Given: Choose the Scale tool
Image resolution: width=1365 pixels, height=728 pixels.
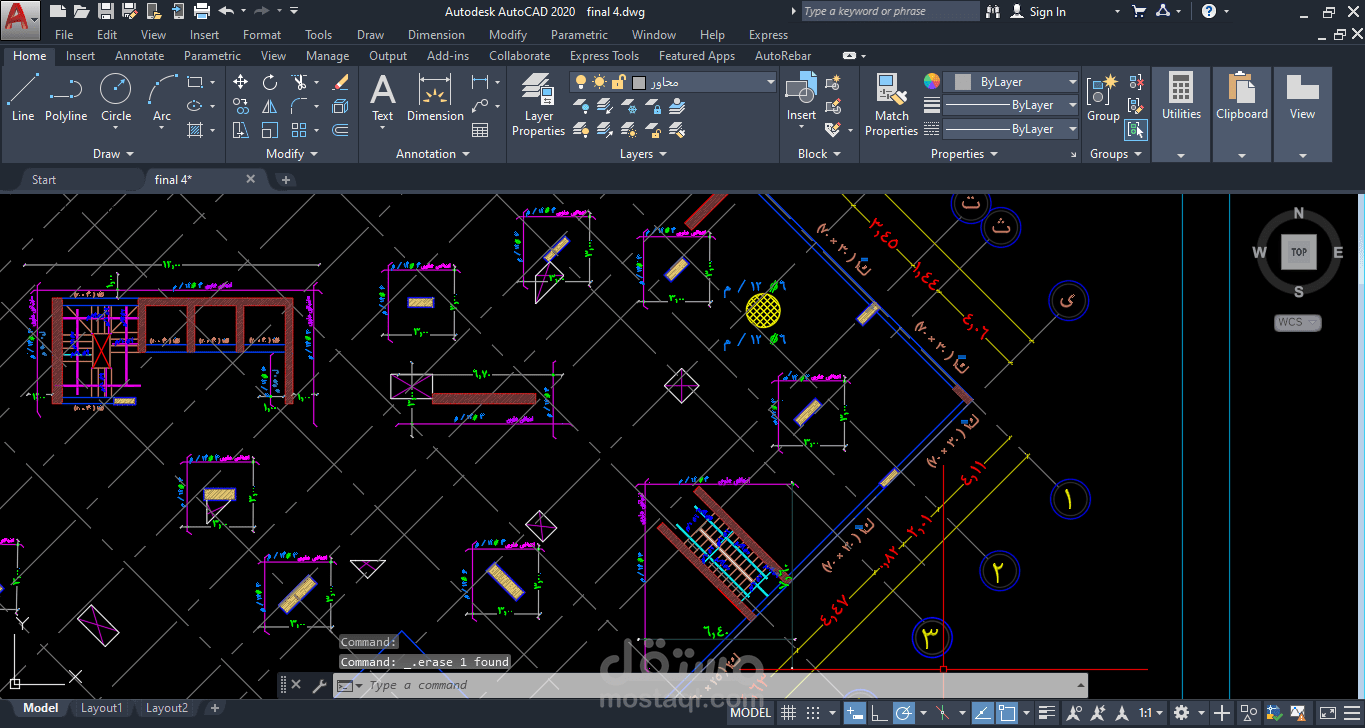Looking at the screenshot, I should pos(270,130).
